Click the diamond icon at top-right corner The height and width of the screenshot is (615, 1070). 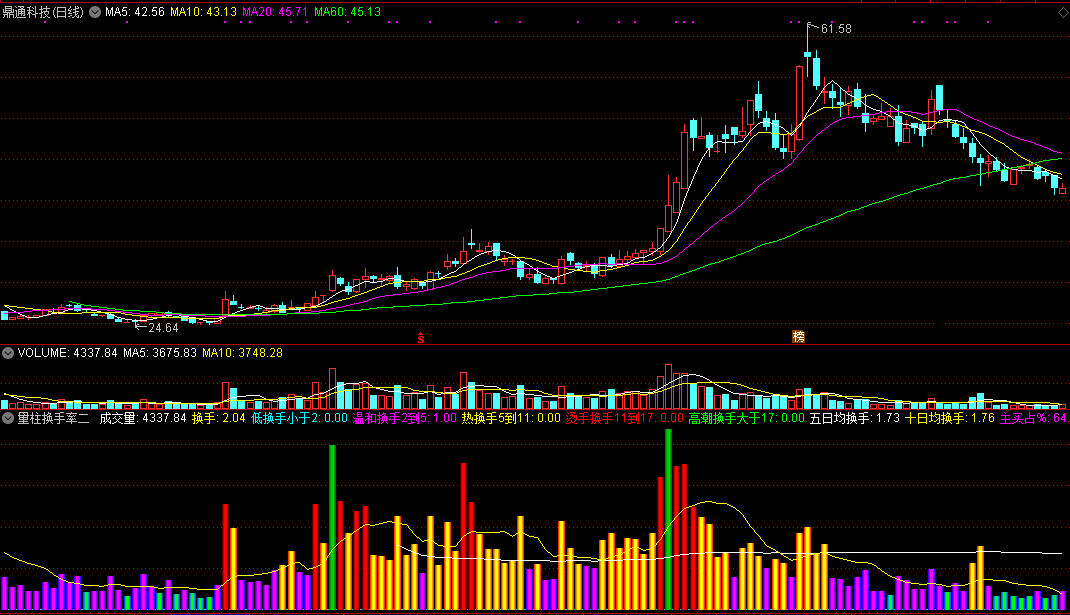pos(1063,12)
